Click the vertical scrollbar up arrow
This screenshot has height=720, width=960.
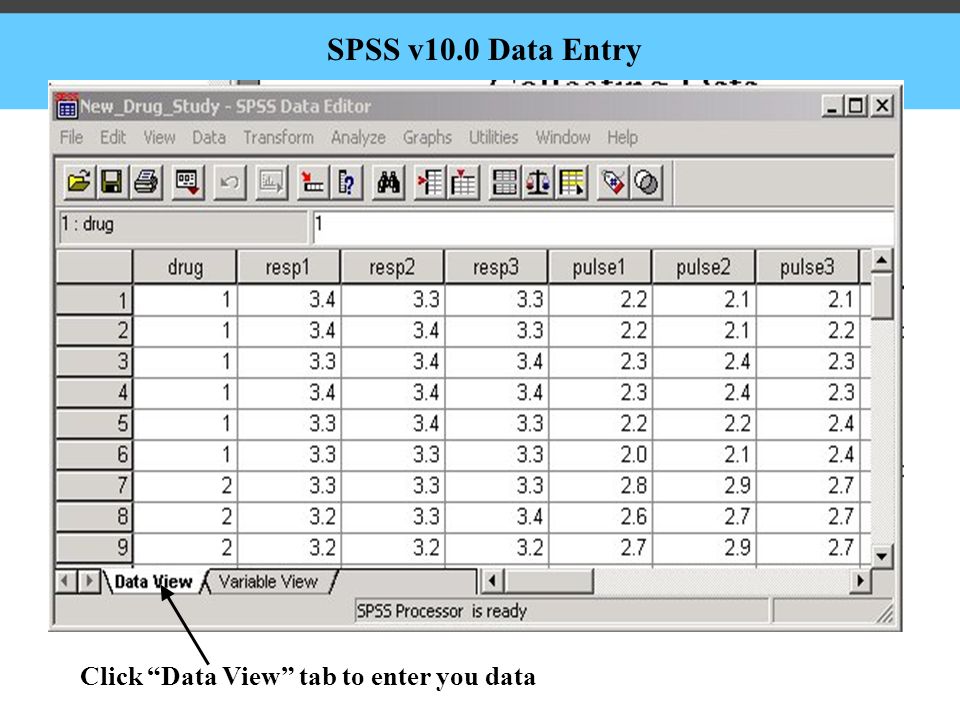882,260
